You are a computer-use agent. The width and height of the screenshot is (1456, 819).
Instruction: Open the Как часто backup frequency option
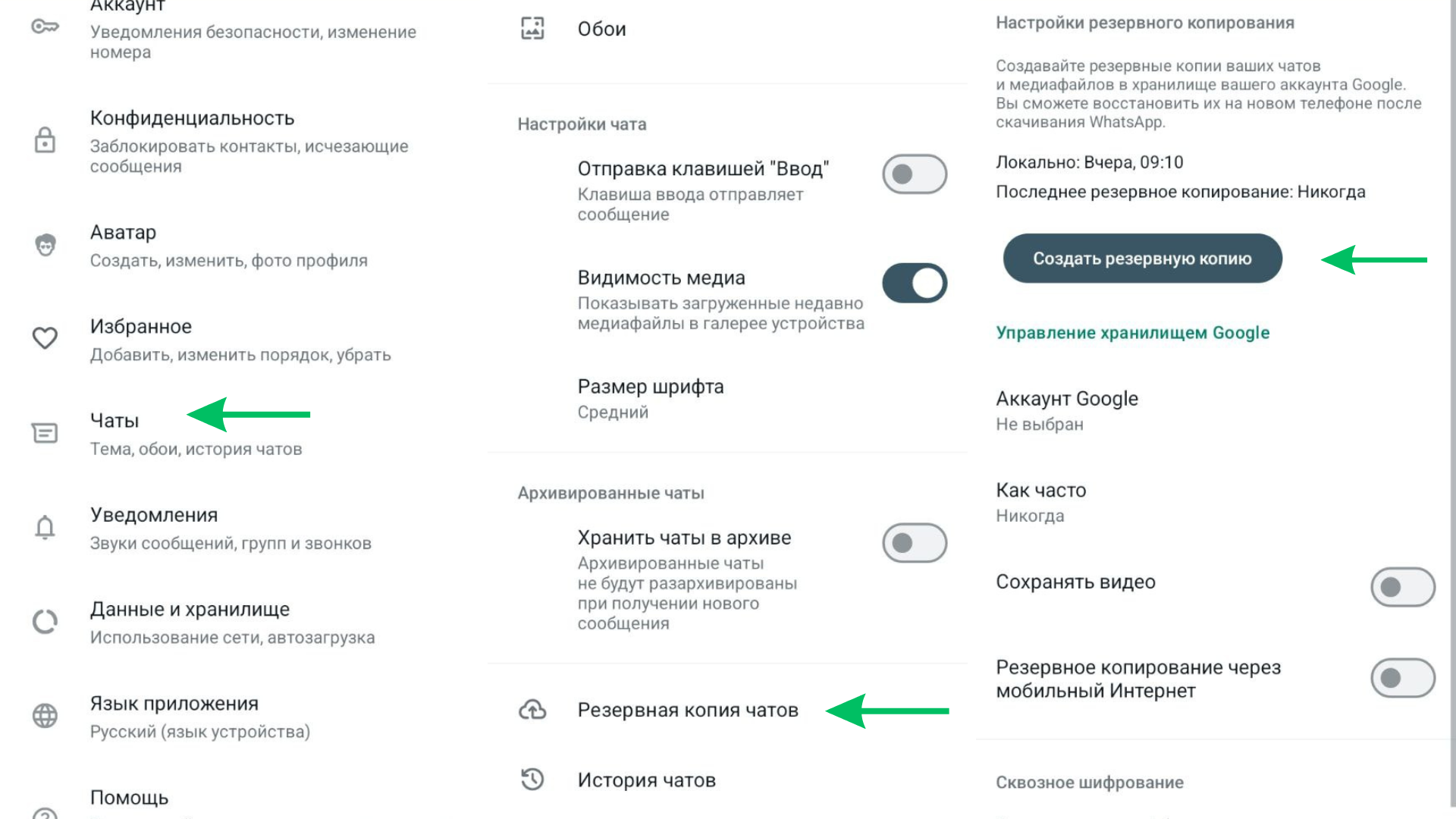(x=1040, y=502)
